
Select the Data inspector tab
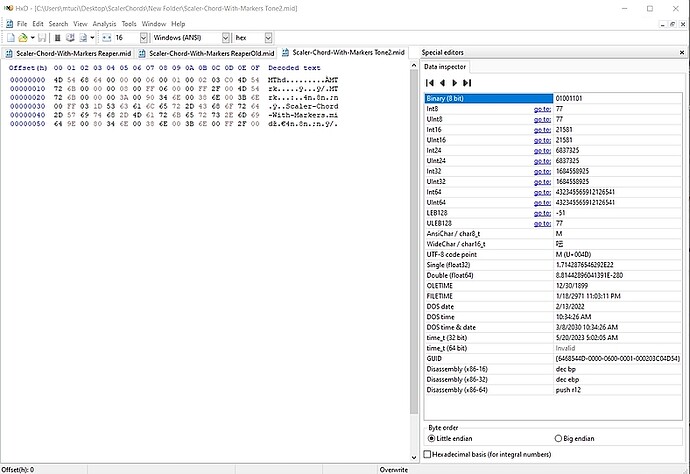coord(445,67)
